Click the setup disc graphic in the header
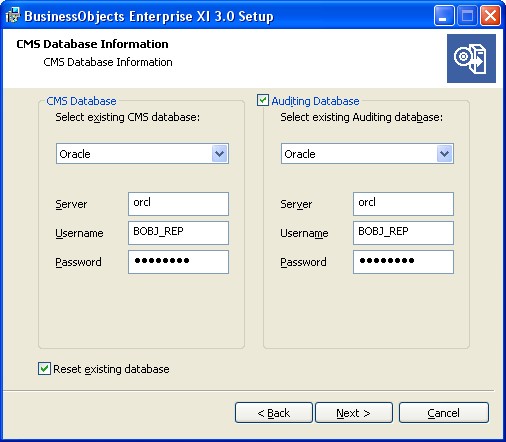Screen dimensions: 506x442 coord(471,58)
